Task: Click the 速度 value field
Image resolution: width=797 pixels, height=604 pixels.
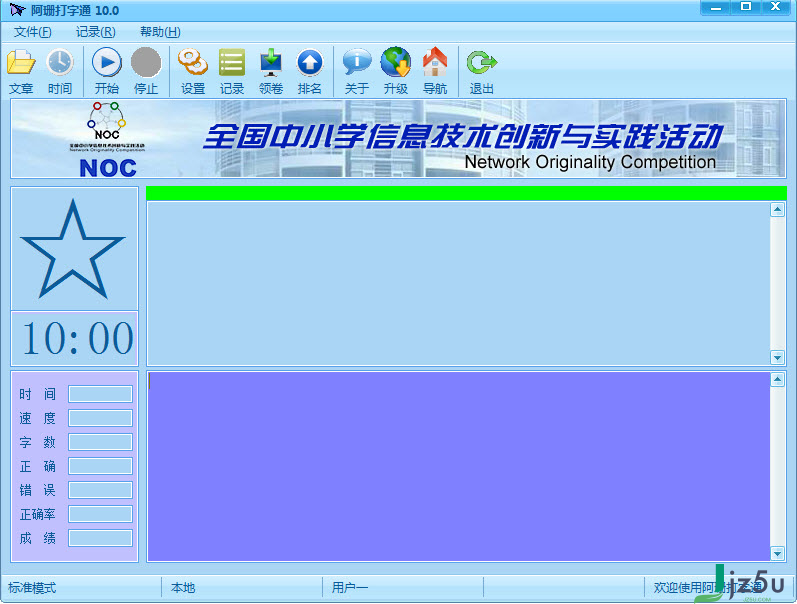Action: 101,418
